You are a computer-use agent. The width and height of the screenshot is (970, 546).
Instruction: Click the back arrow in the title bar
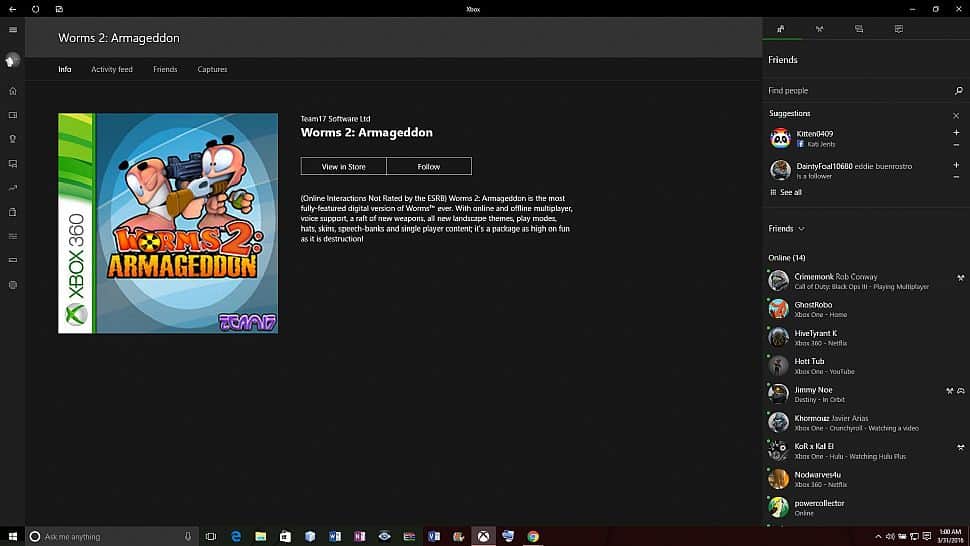(x=12, y=9)
